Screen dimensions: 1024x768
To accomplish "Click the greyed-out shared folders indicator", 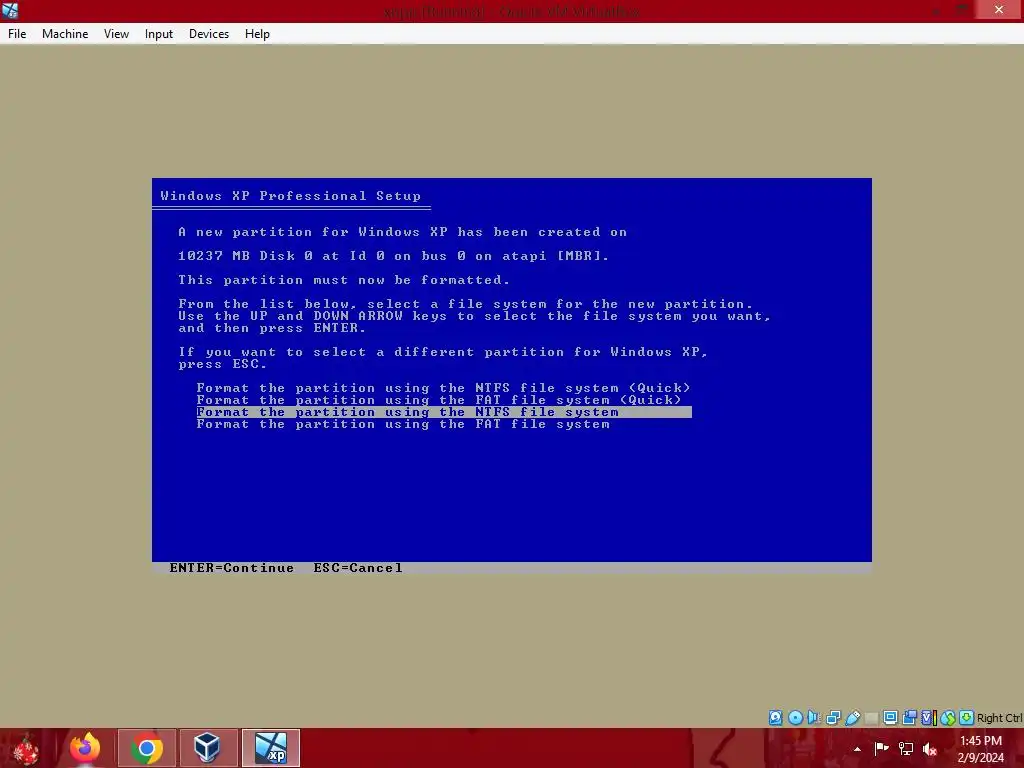I will coord(871,718).
